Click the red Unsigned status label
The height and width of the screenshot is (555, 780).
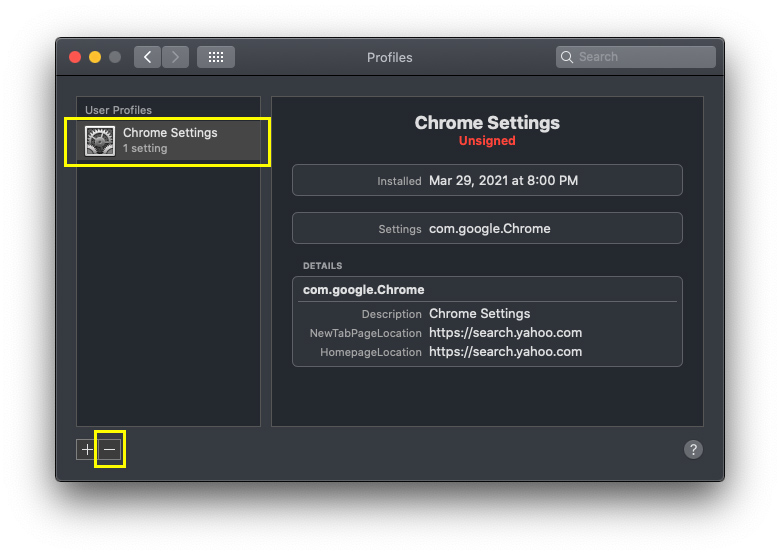click(x=487, y=141)
